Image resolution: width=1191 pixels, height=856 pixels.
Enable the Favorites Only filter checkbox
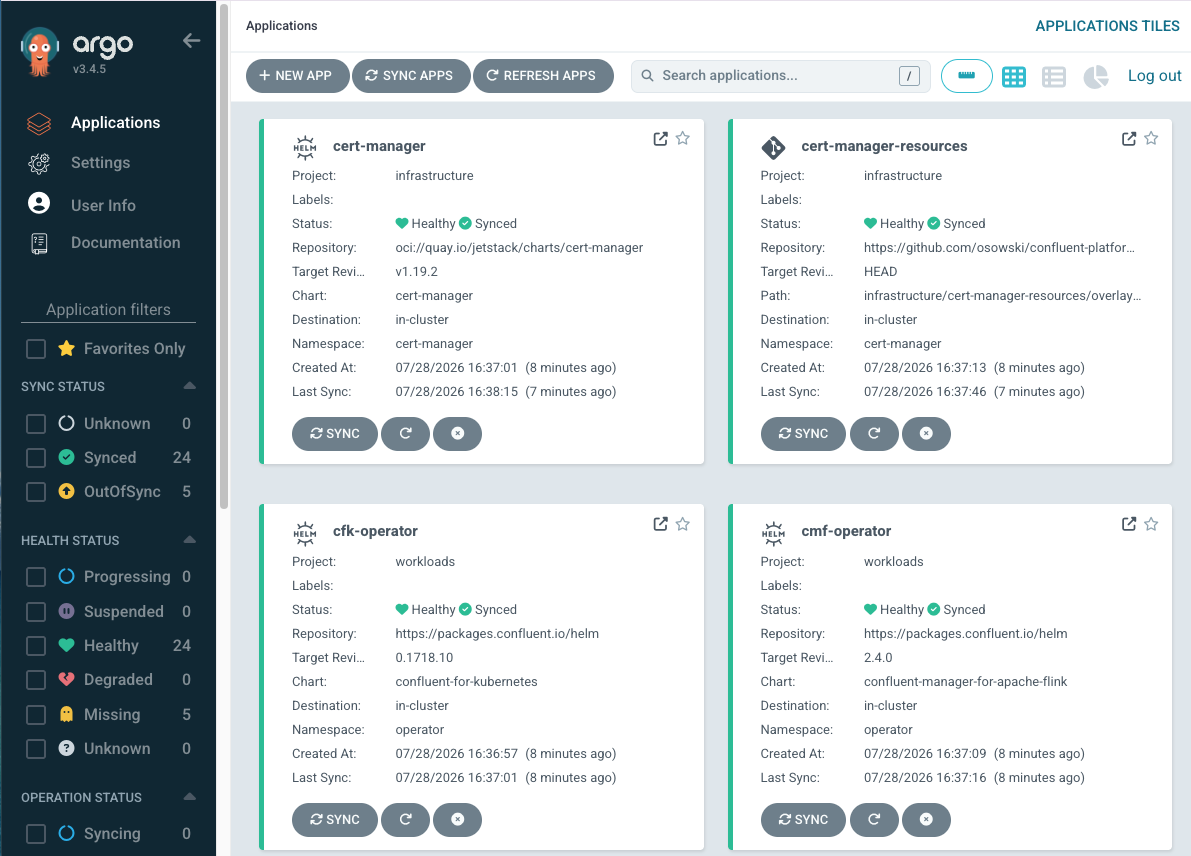click(x=36, y=349)
